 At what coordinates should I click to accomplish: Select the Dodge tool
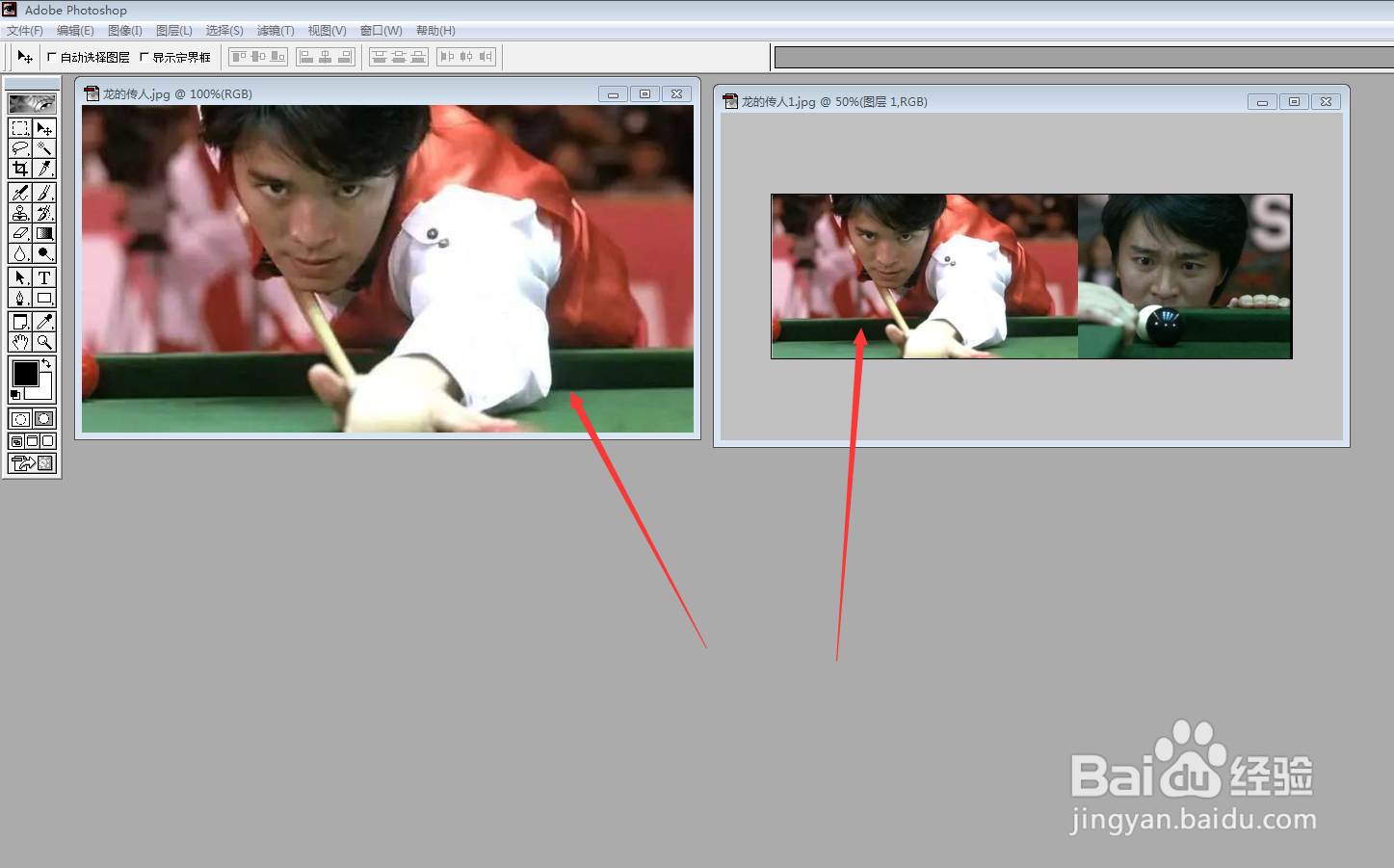44,253
